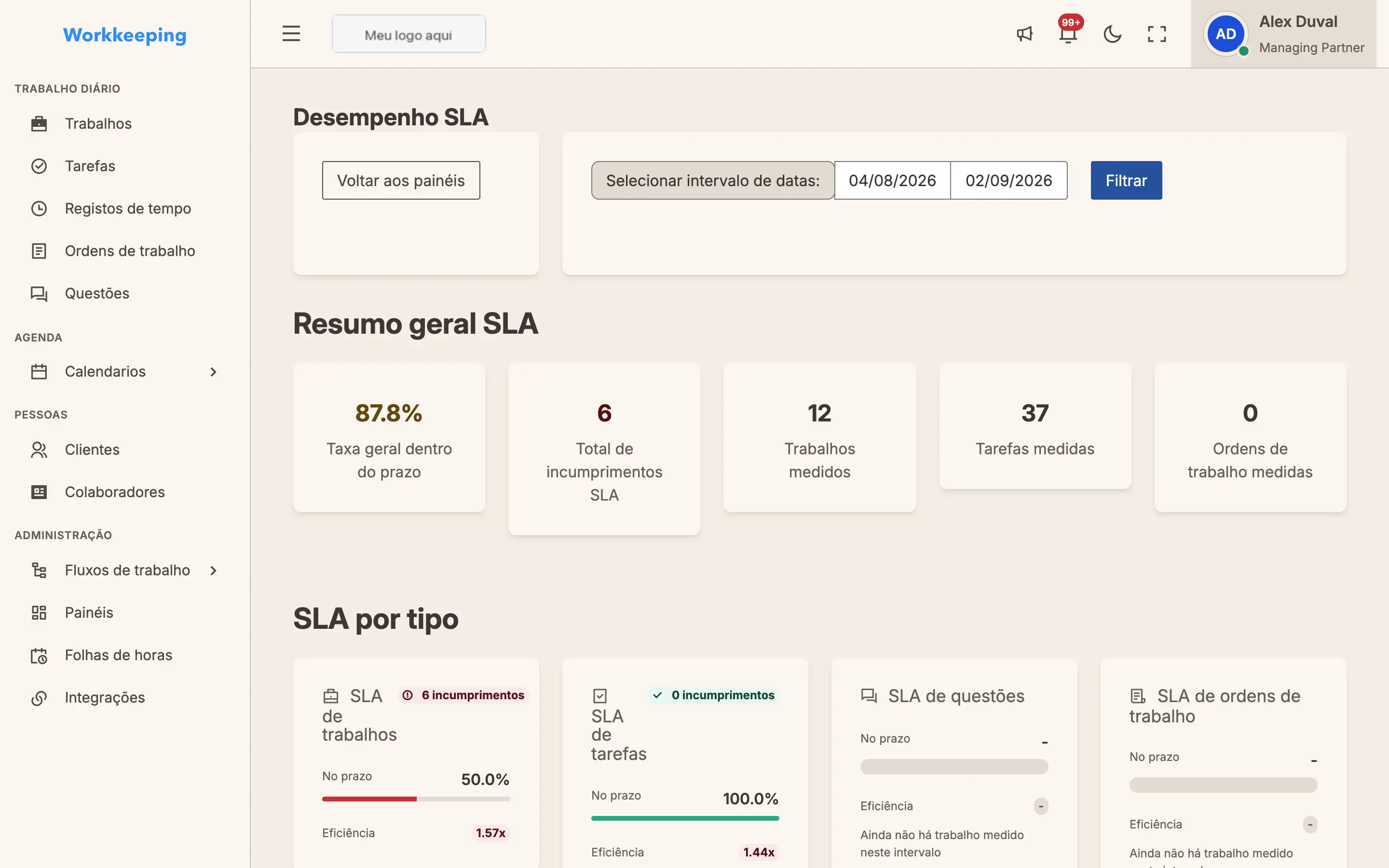
Task: Click the 0 incumprimentos badge
Action: (713, 695)
